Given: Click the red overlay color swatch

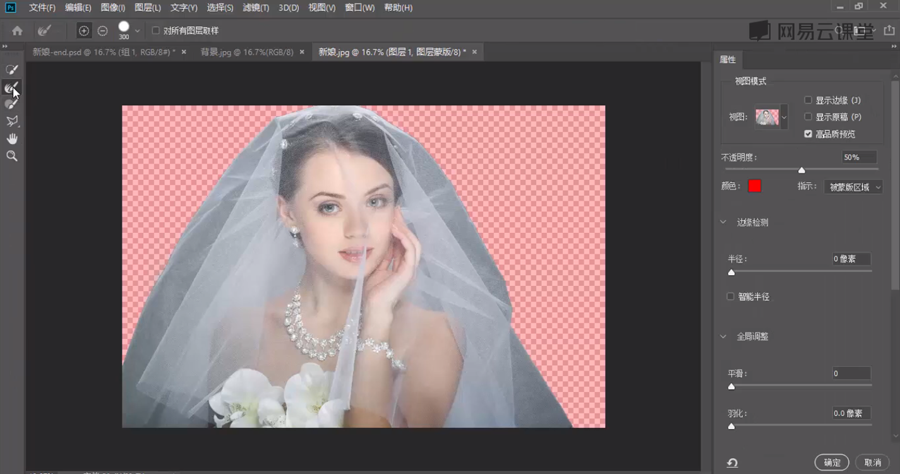Looking at the screenshot, I should point(755,186).
